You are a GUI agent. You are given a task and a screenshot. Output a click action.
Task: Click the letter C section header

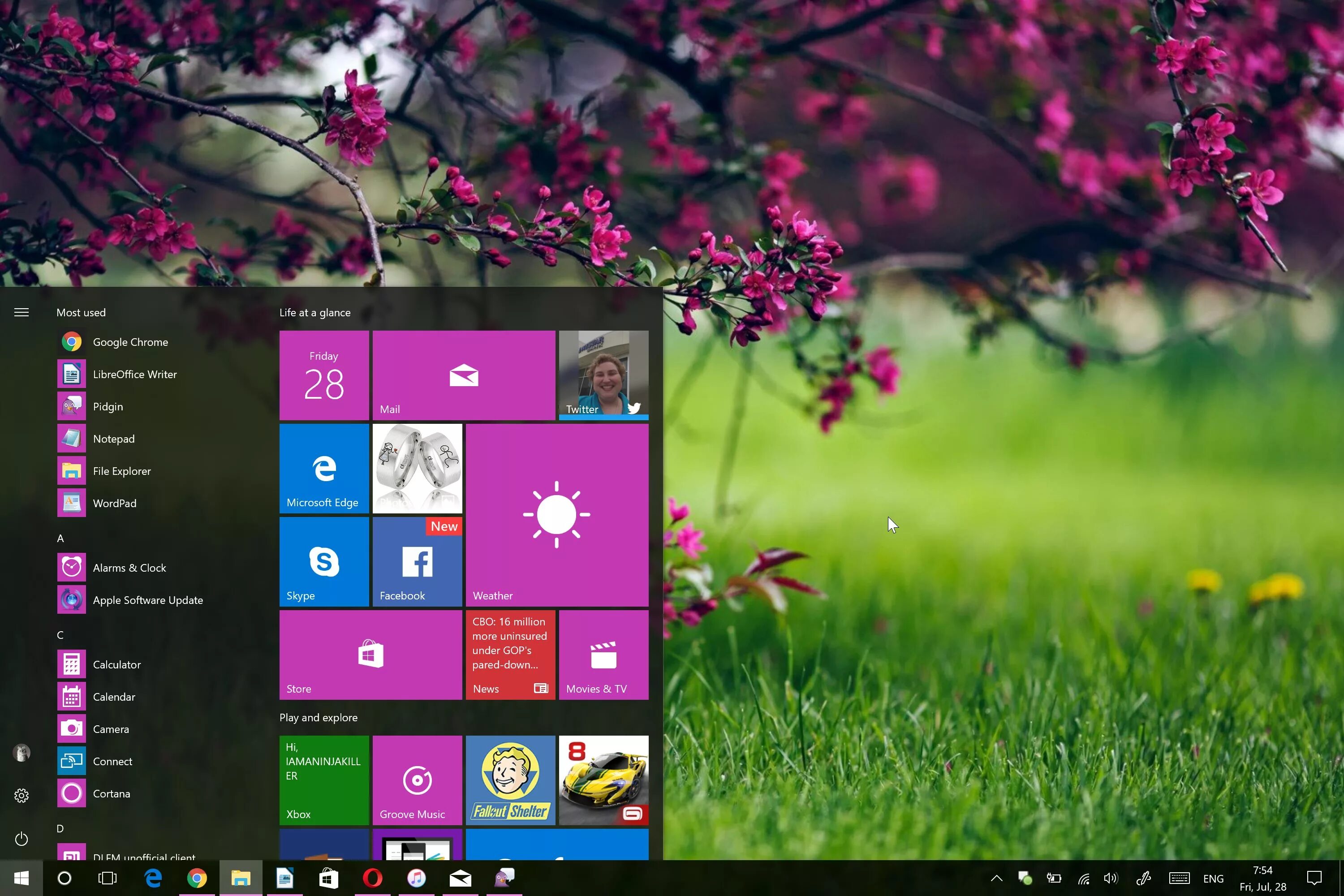pyautogui.click(x=60, y=635)
